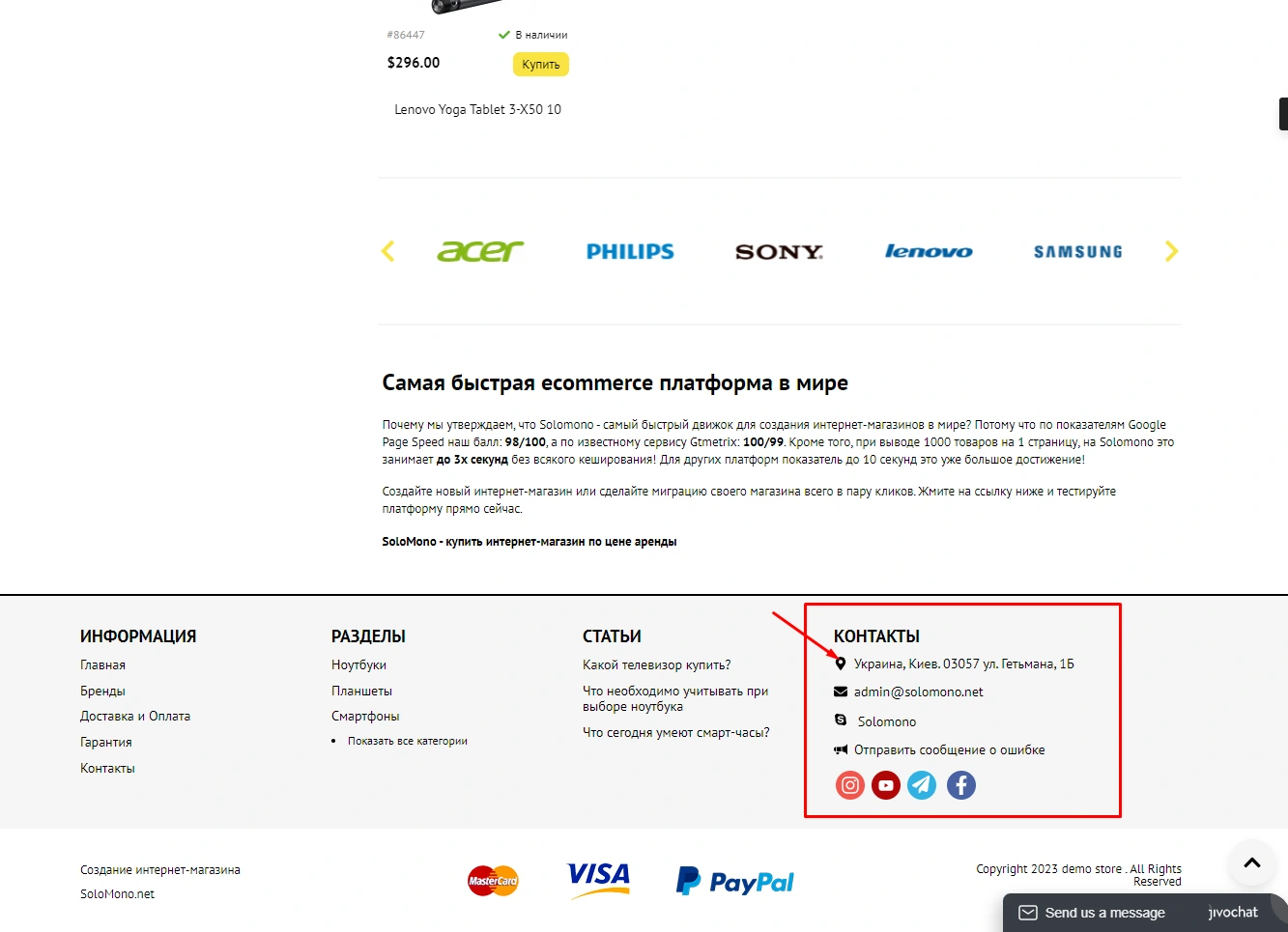The height and width of the screenshot is (932, 1288).
Task: Open Lenovo Yoga Tablet 3-X50 10 title
Action: pyautogui.click(x=477, y=109)
